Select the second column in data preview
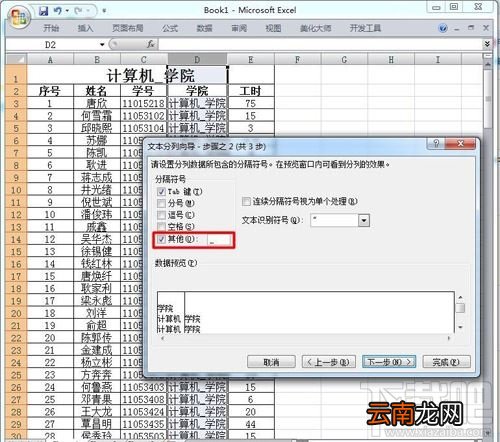The image size is (500, 442). tap(319, 313)
